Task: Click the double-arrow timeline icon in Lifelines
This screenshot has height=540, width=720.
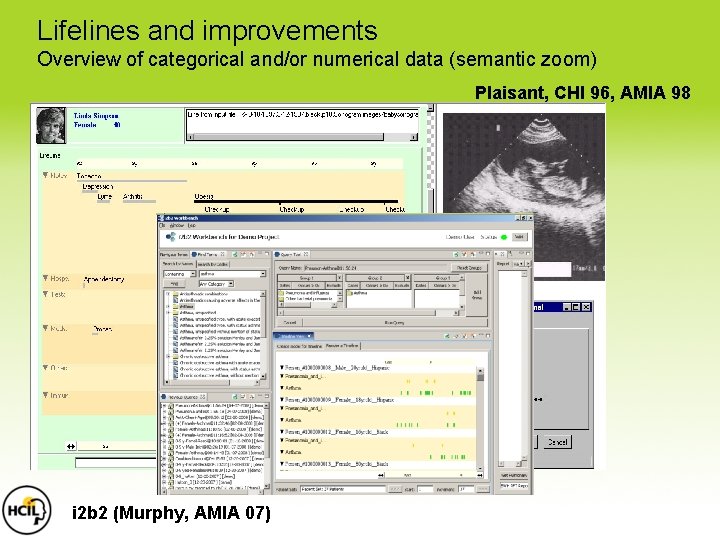Action: click(71, 446)
